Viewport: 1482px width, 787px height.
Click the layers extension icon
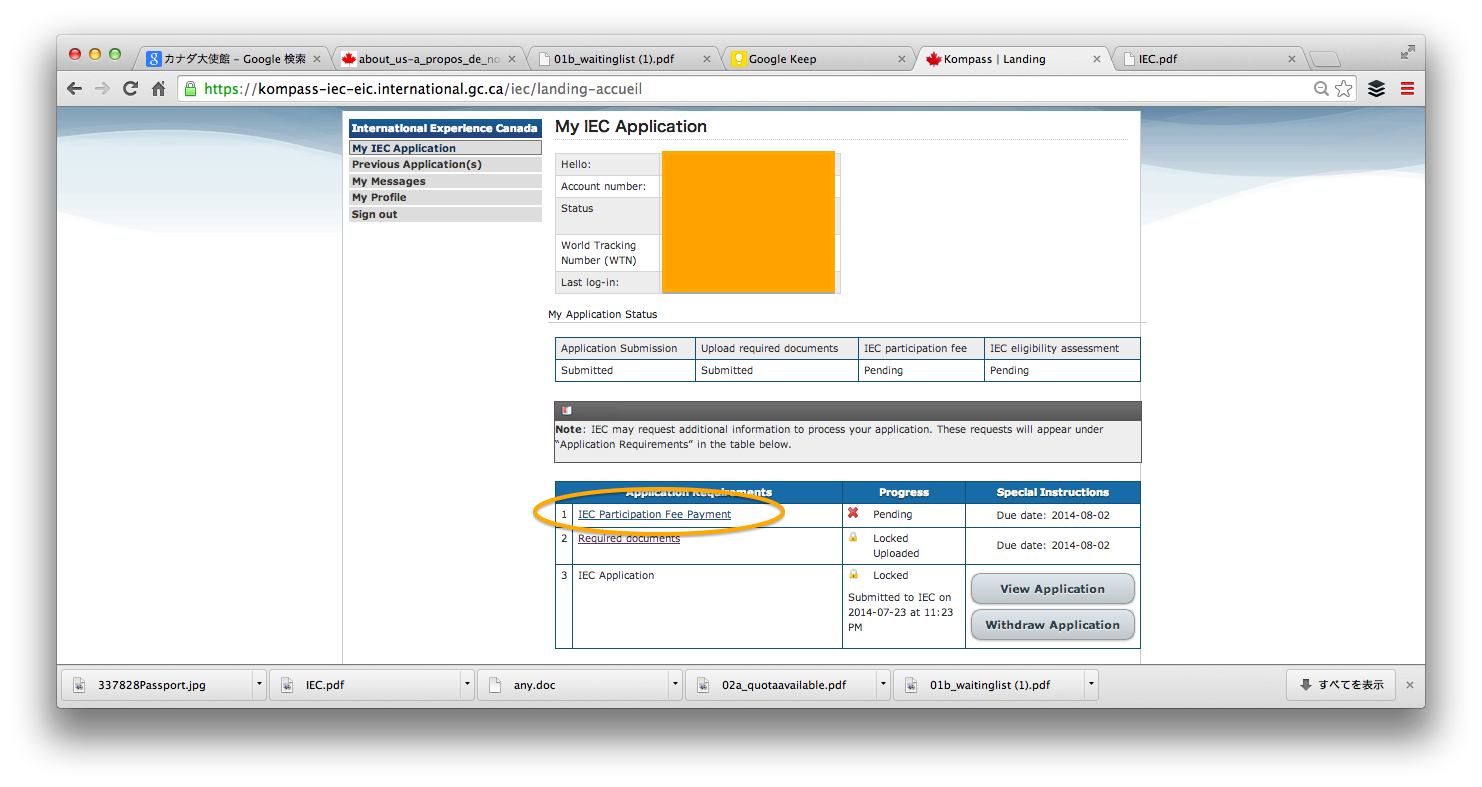point(1377,89)
